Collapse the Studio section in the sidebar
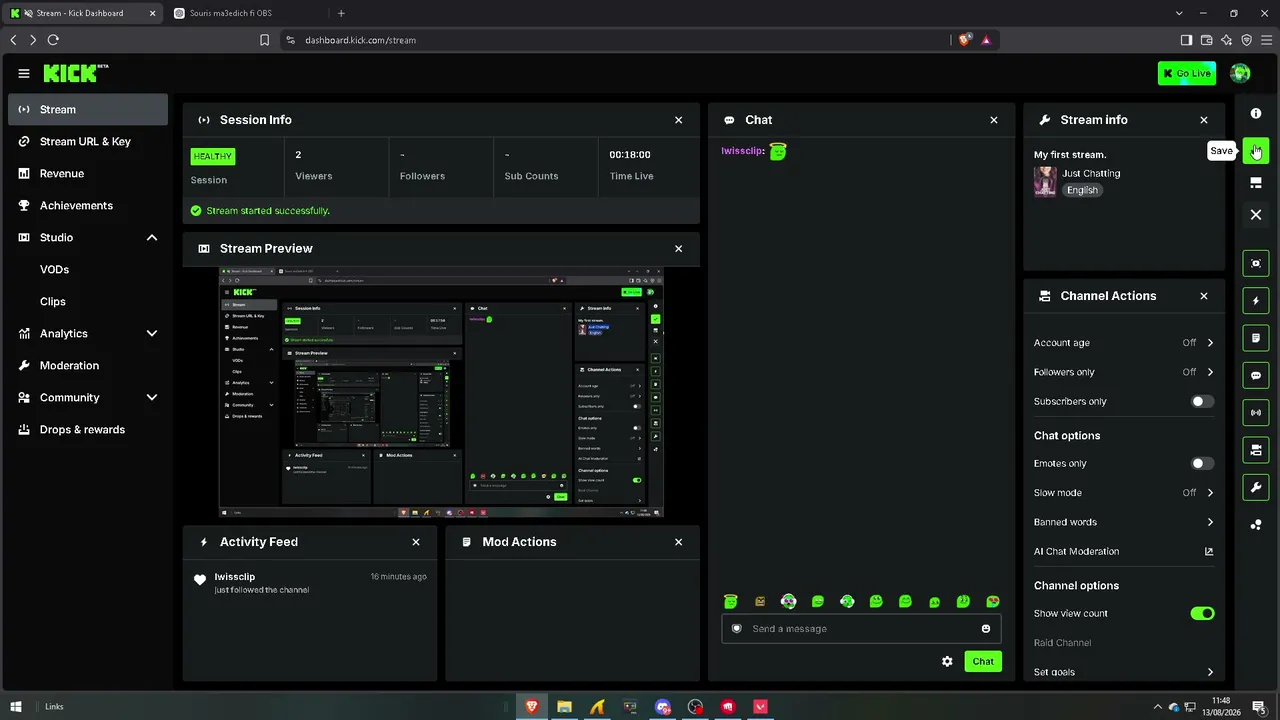The height and width of the screenshot is (720, 1280). [x=152, y=238]
